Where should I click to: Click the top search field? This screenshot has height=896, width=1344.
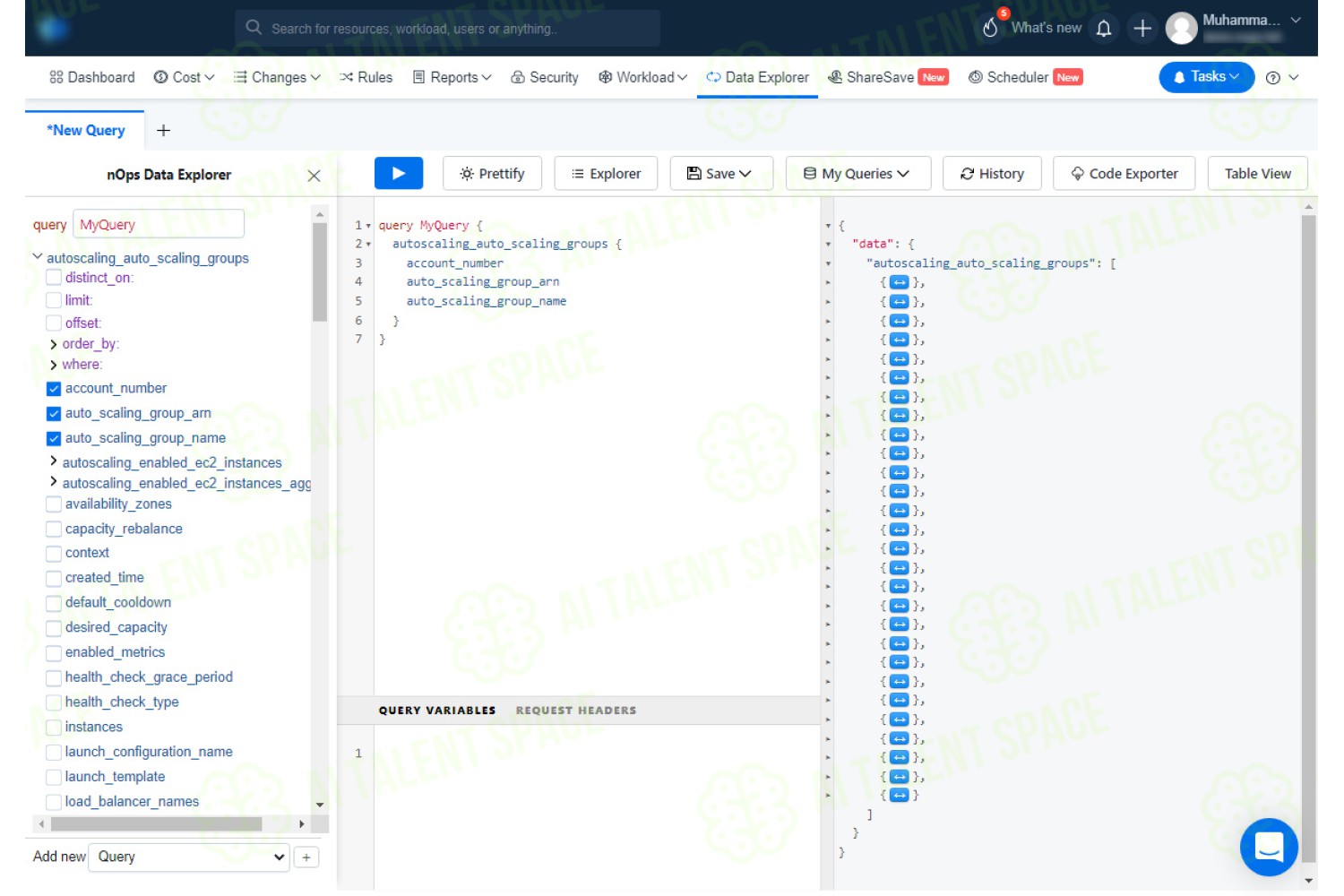pyautogui.click(x=447, y=29)
